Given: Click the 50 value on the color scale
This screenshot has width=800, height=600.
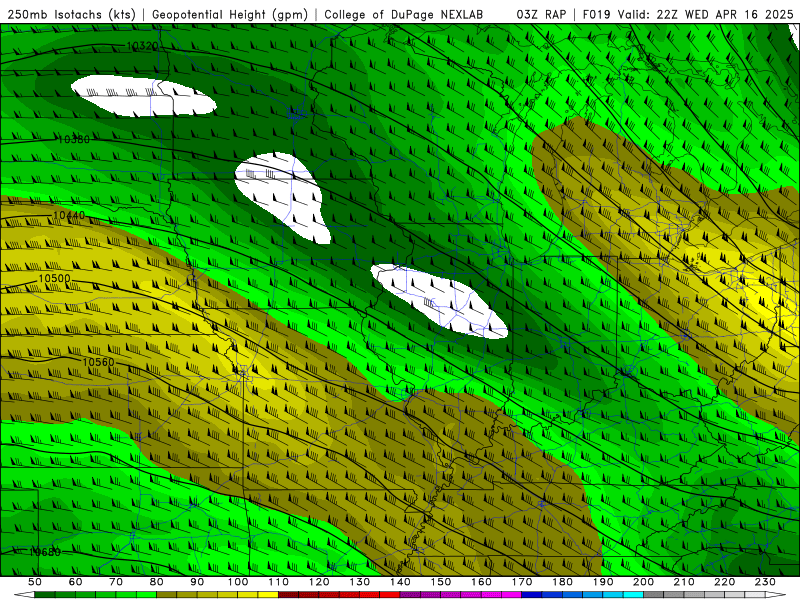Looking at the screenshot, I should [35, 582].
